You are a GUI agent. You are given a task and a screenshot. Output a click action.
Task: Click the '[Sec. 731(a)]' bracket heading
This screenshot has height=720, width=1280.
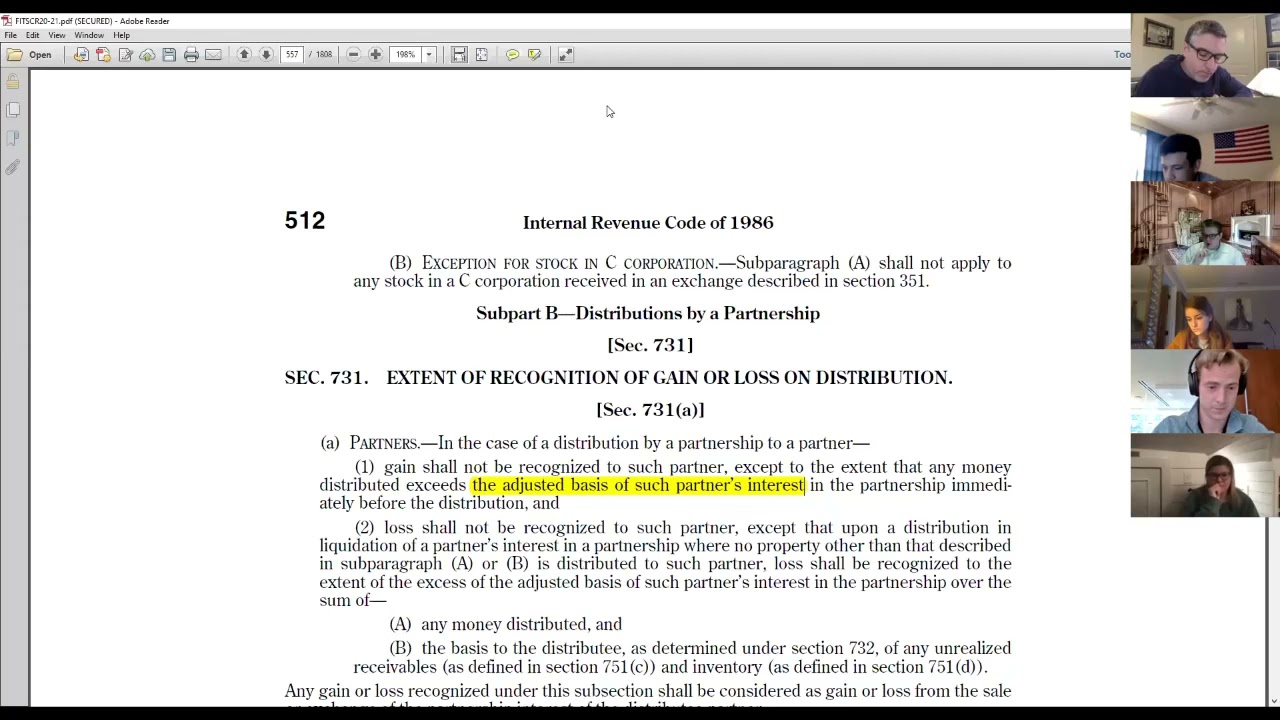(650, 410)
